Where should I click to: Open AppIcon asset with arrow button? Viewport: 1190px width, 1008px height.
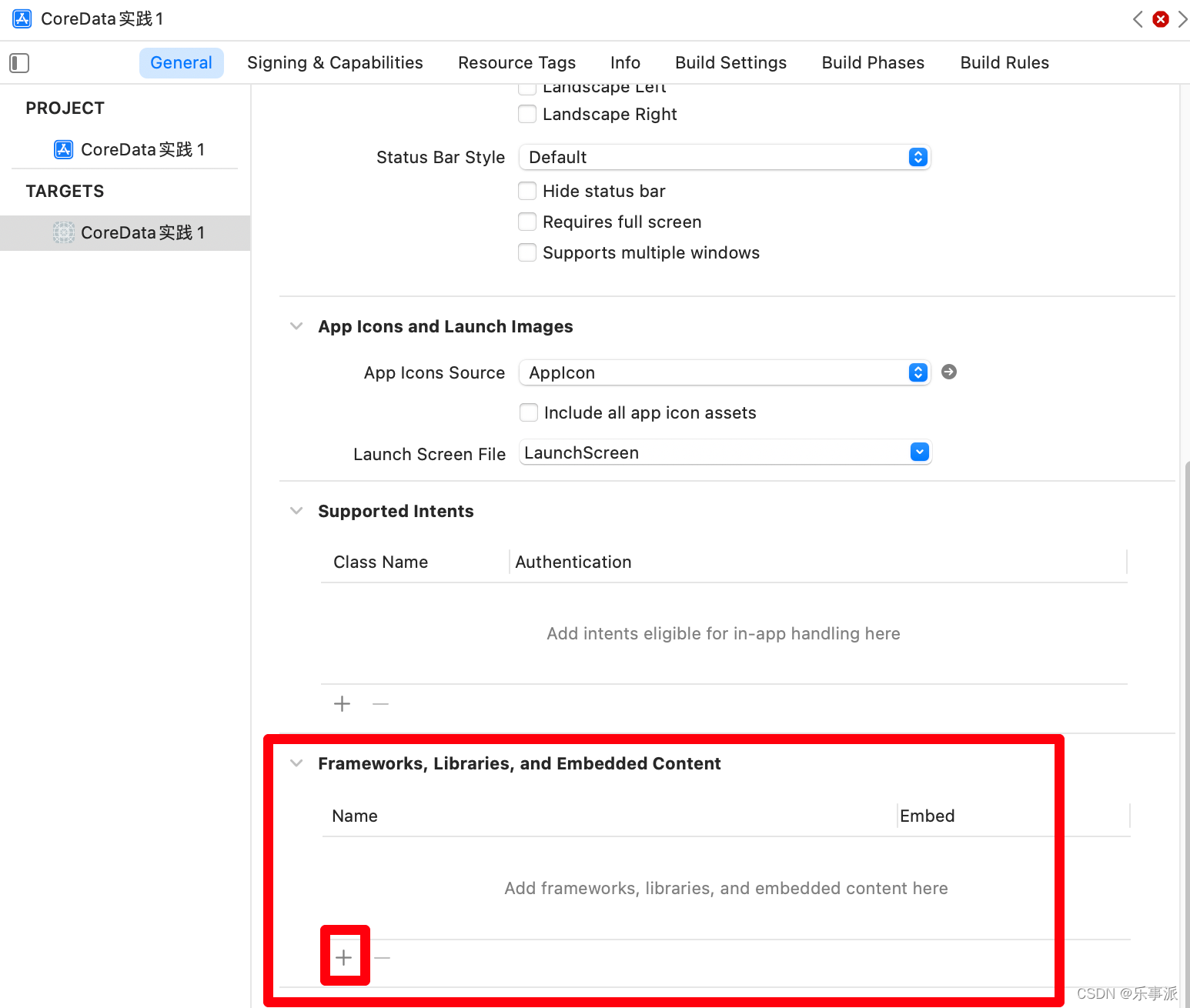tap(949, 372)
